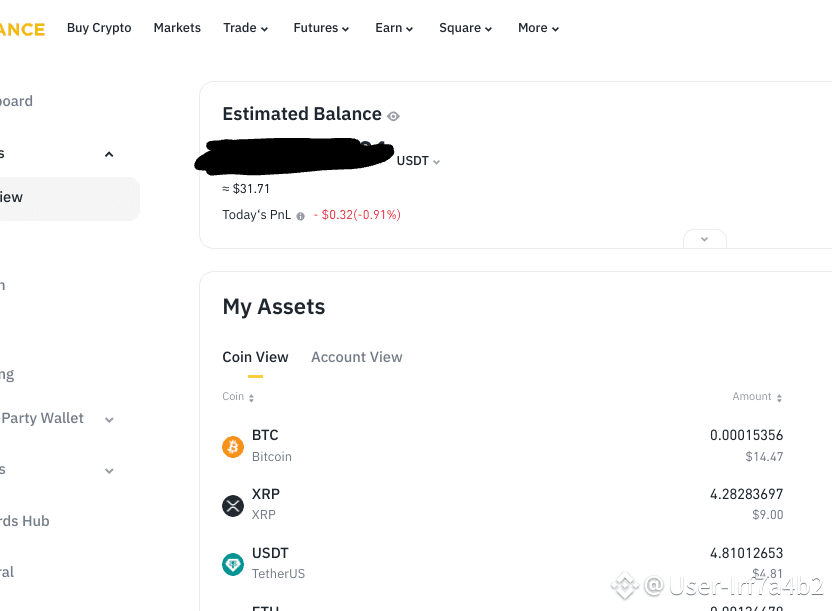Open Buy Crypto page
This screenshot has width=832, height=611.
point(99,28)
